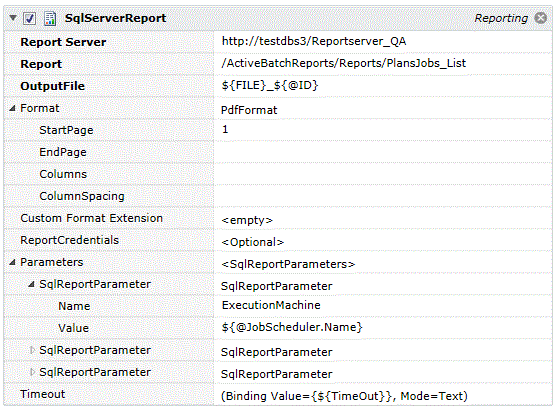Select the Custom Format Extension value

point(383,219)
